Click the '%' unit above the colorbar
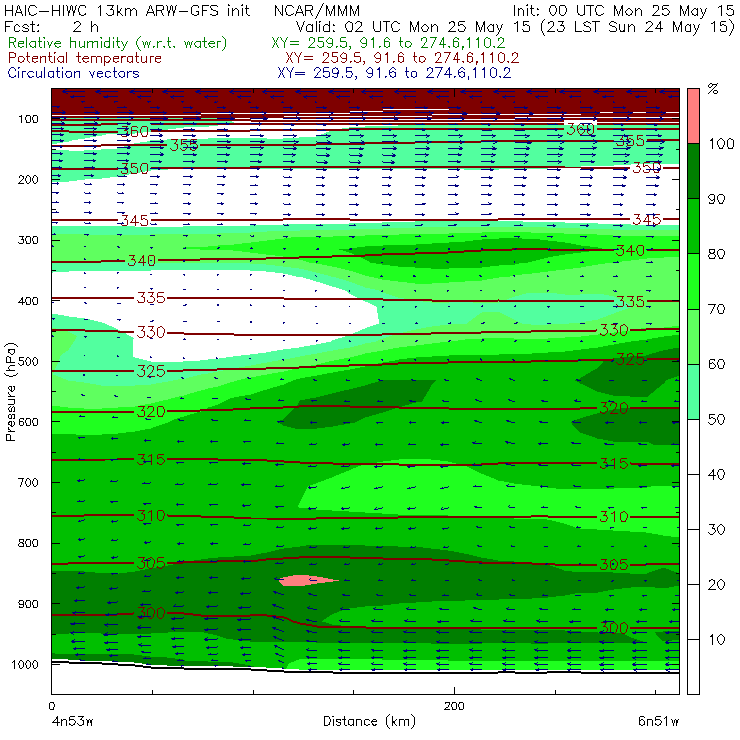Screen dimensions: 740x740 click(713, 89)
